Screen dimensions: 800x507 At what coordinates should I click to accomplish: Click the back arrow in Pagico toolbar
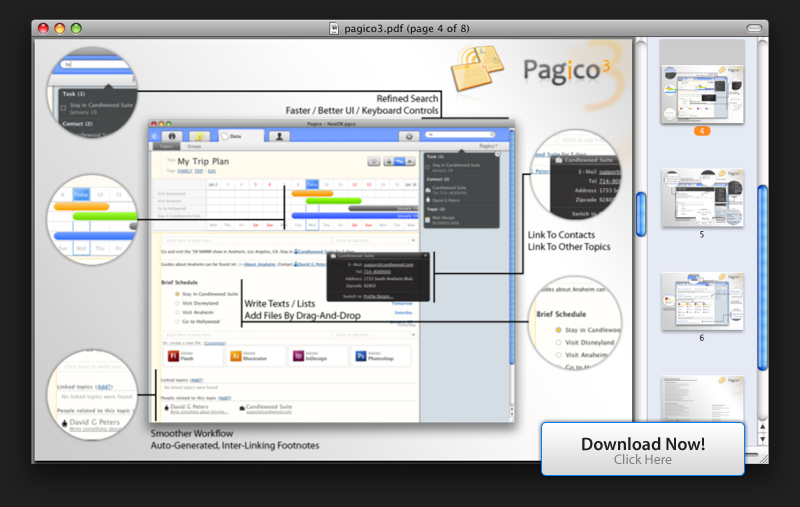155,136
